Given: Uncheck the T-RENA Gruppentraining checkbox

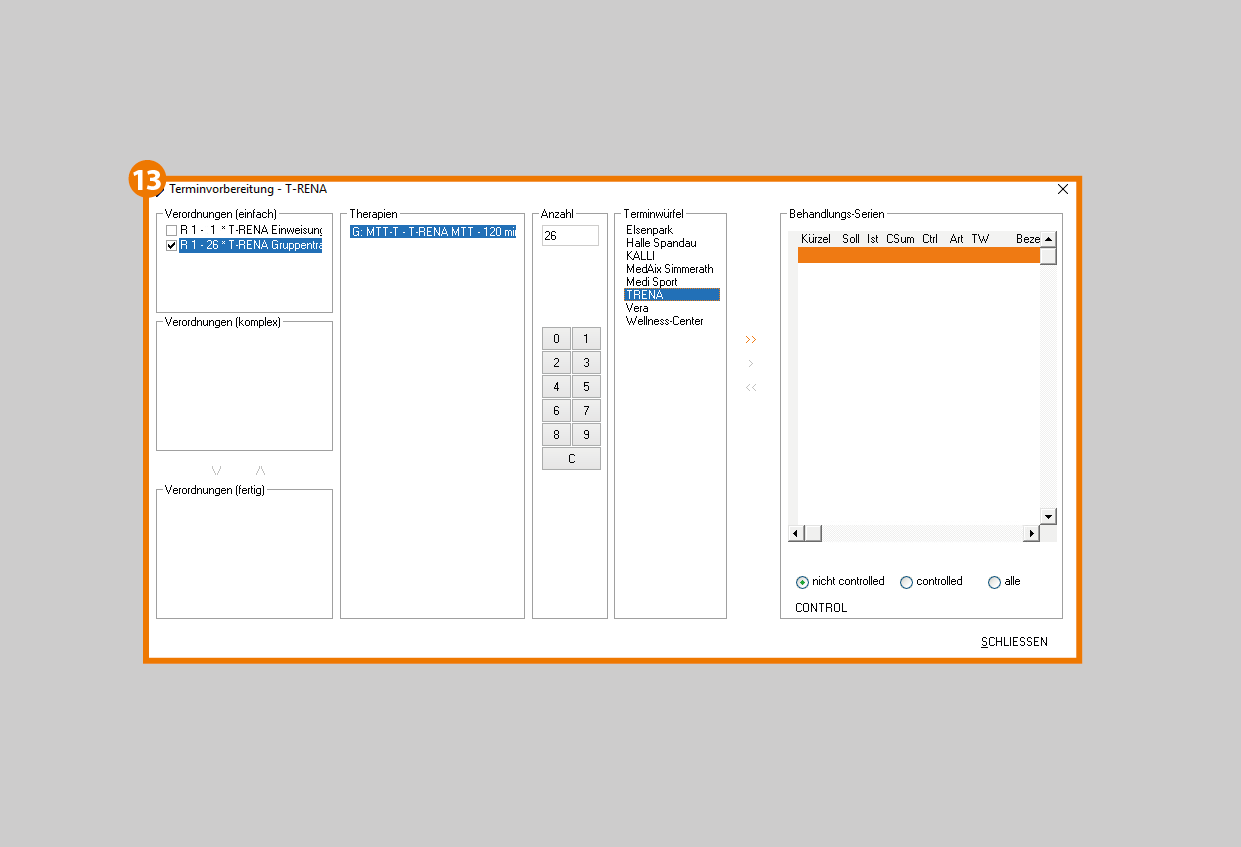Looking at the screenshot, I should coord(171,245).
